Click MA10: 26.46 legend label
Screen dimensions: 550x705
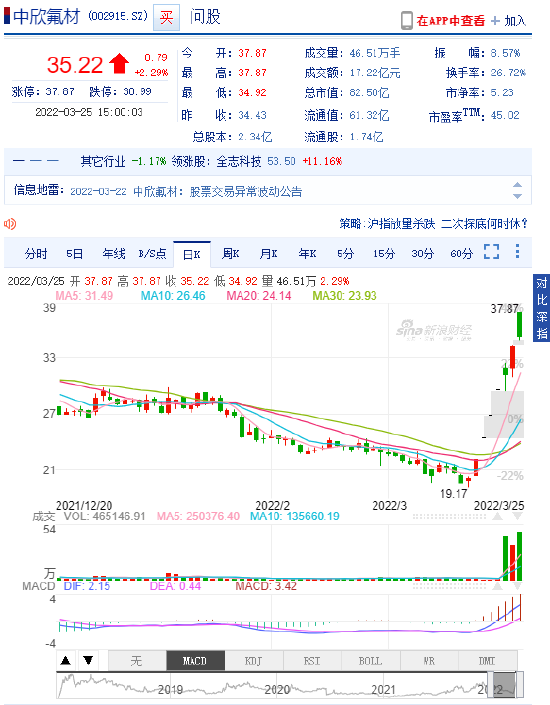(x=173, y=295)
